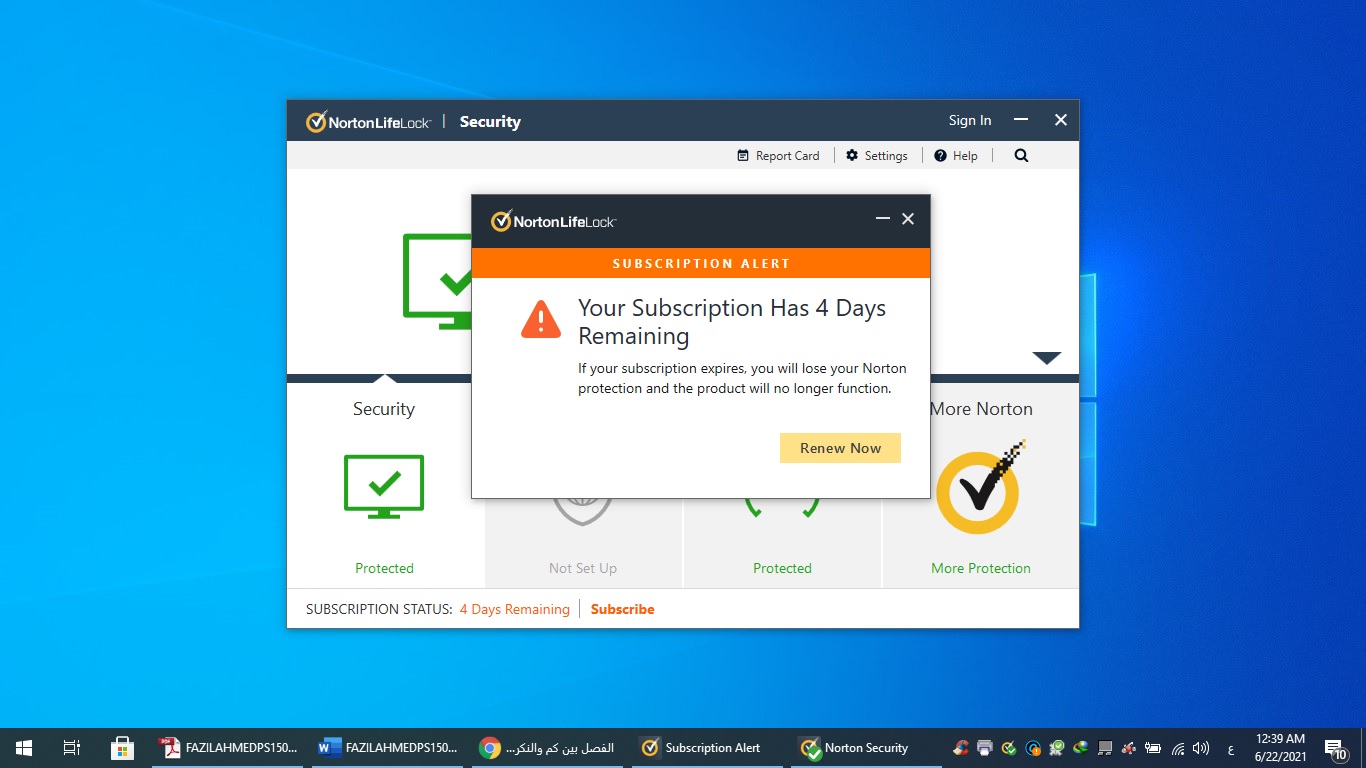Click Sign In in Norton window
This screenshot has width=1366, height=768.
point(970,120)
